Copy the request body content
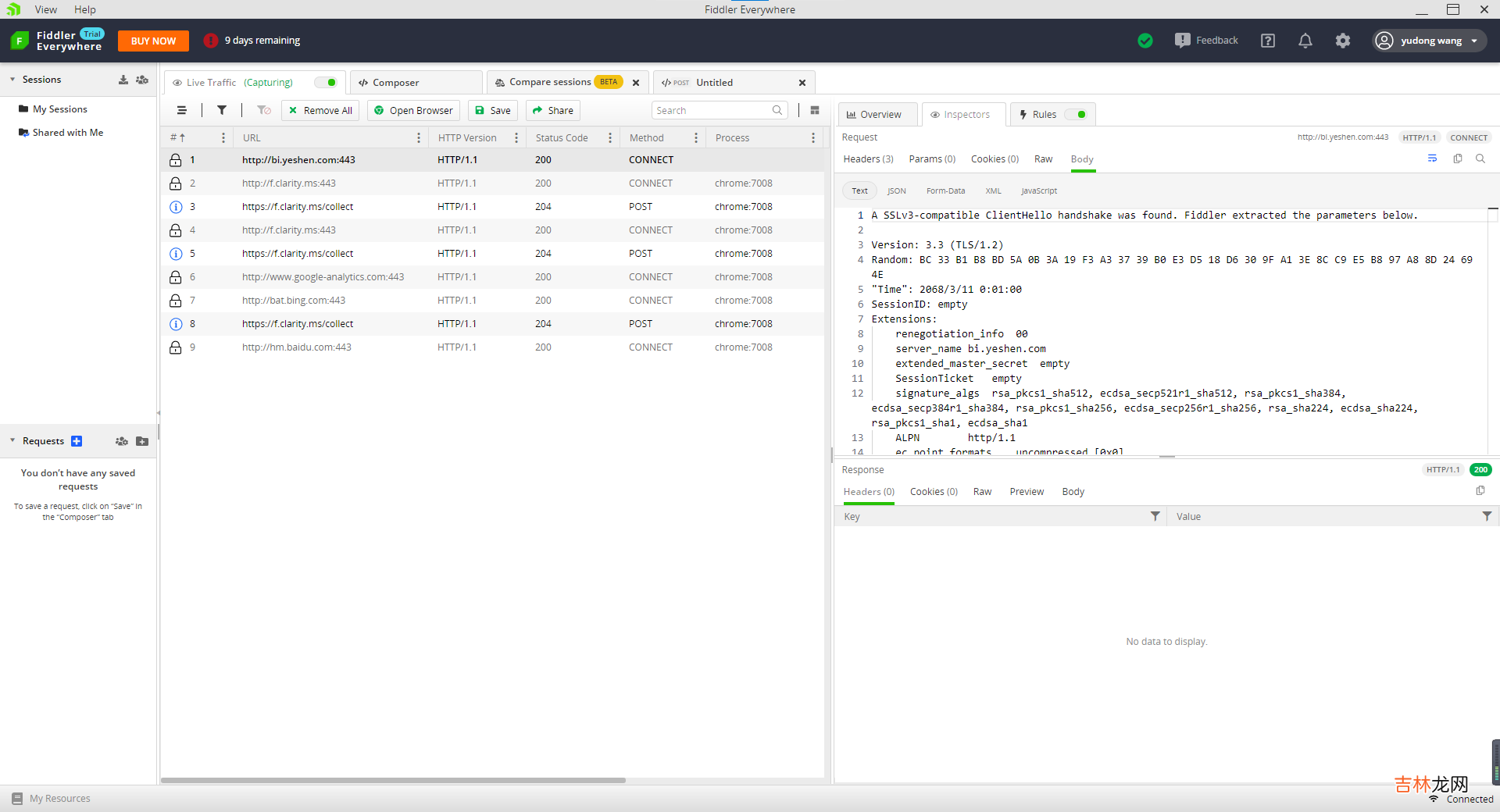This screenshot has width=1500, height=812. 1458,158
